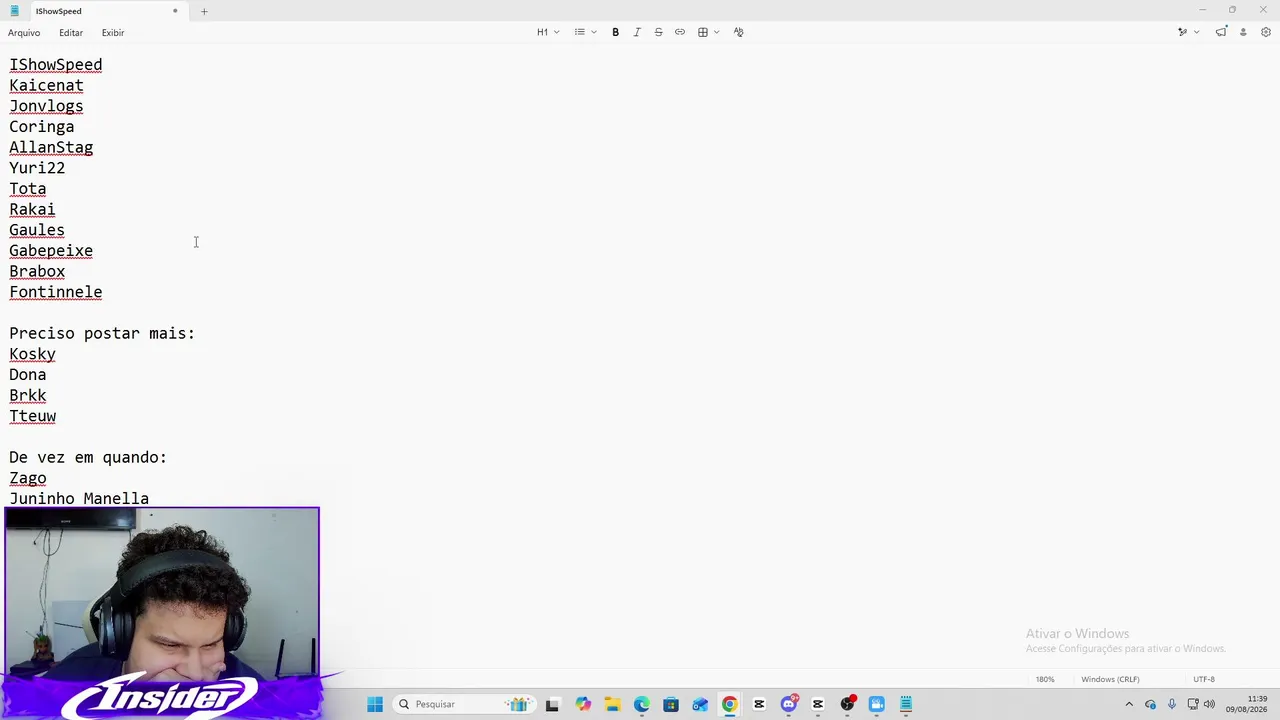Expand the AI rewrite dropdown arrow

pos(1197,32)
